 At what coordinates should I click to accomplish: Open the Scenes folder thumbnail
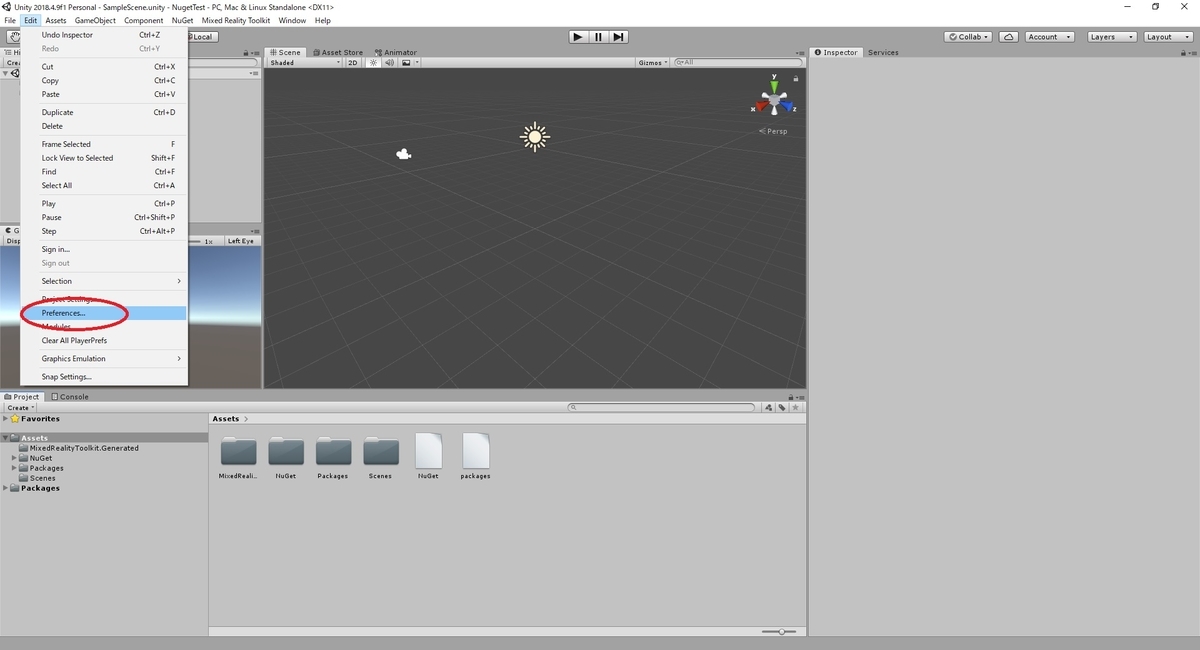tap(381, 452)
